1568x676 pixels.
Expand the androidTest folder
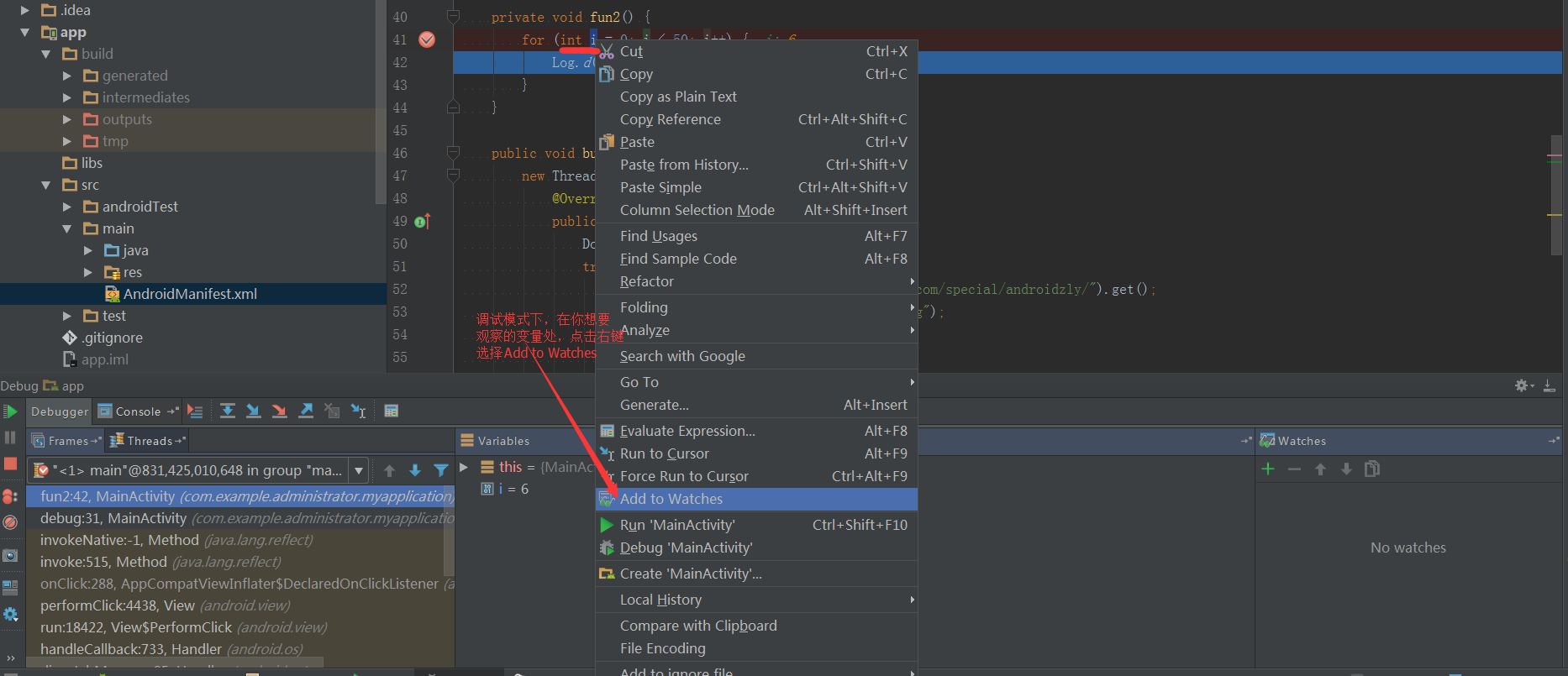tap(67, 207)
